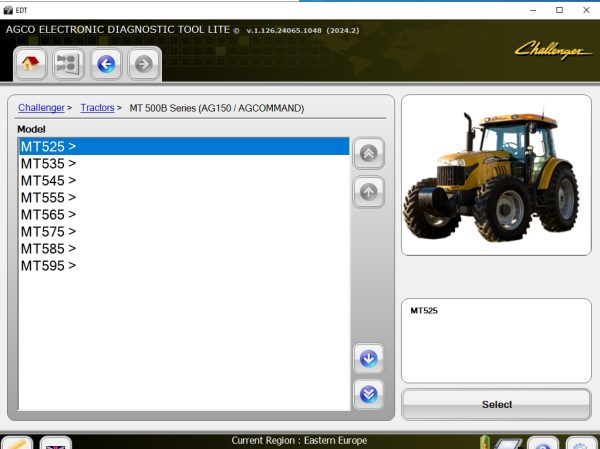Select model MT555 in list

tap(184, 198)
